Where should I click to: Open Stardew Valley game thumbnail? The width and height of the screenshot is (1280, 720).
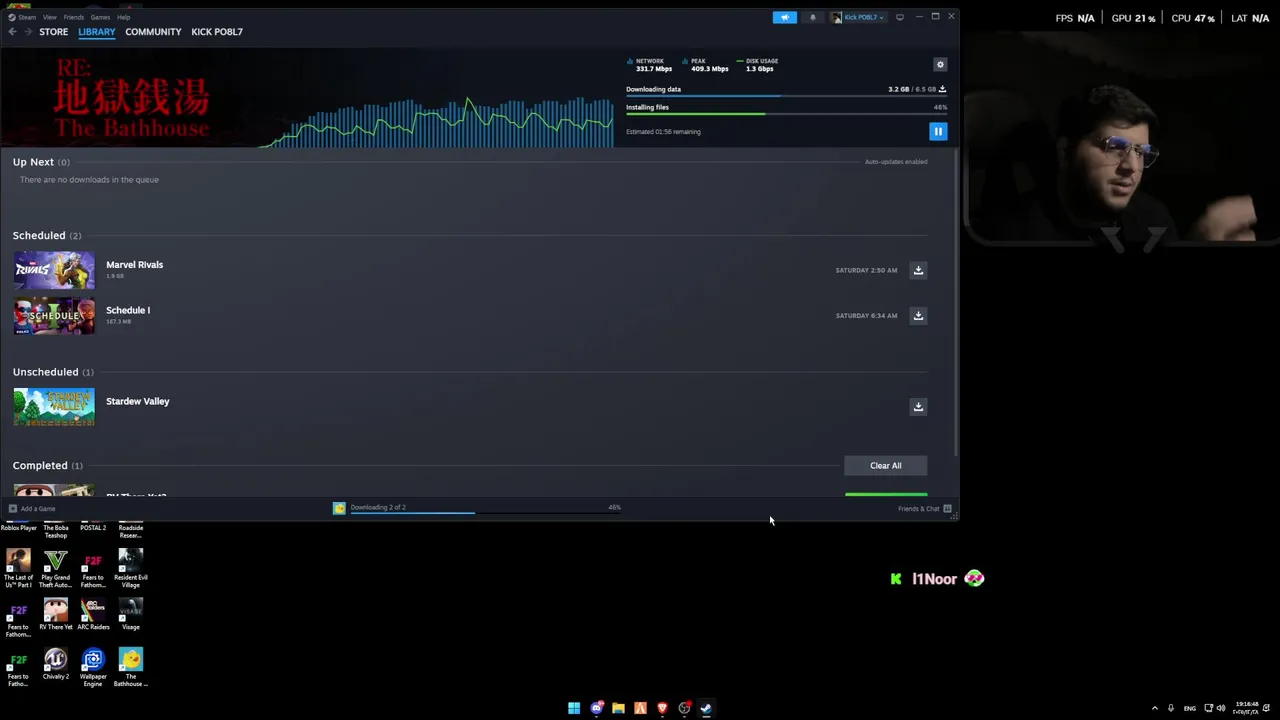click(54, 407)
